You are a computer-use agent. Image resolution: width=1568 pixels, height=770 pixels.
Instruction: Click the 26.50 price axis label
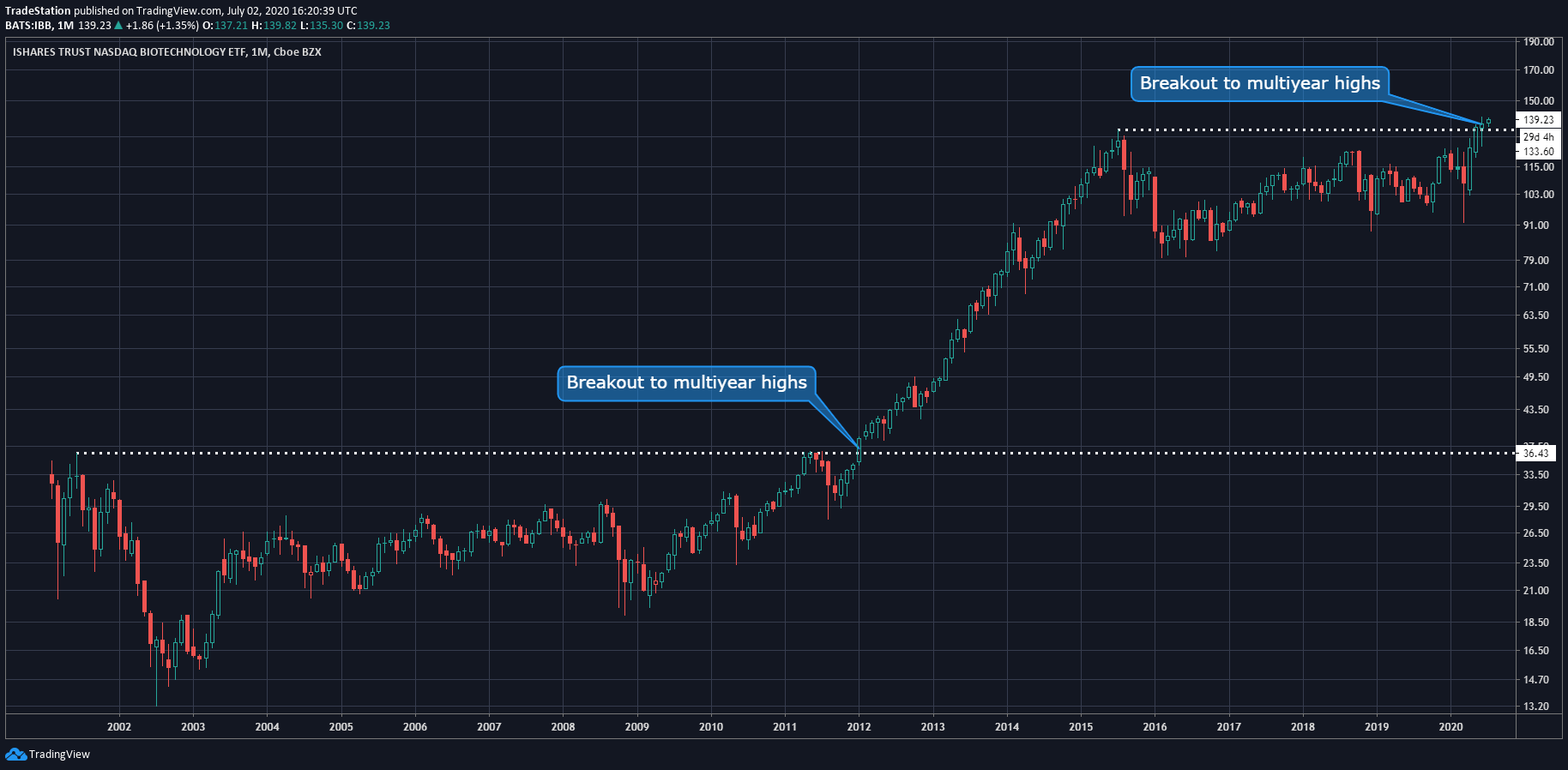point(1536,533)
